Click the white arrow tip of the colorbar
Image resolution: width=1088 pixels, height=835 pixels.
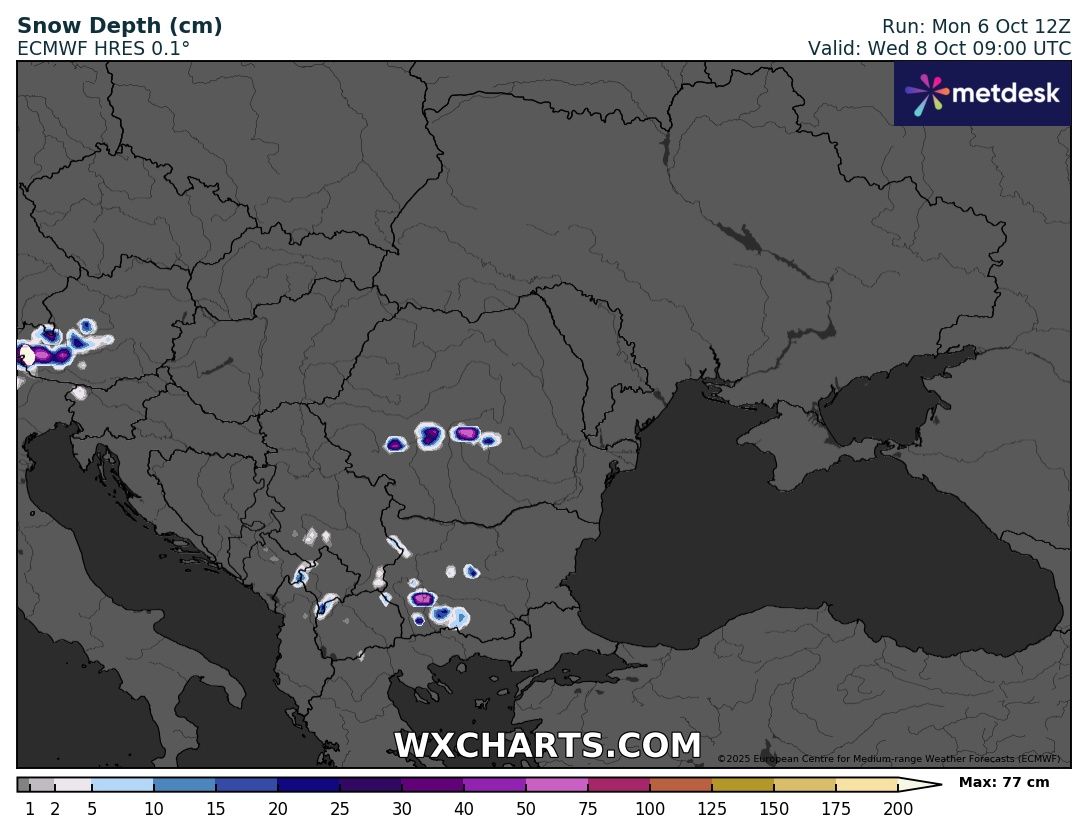point(920,785)
